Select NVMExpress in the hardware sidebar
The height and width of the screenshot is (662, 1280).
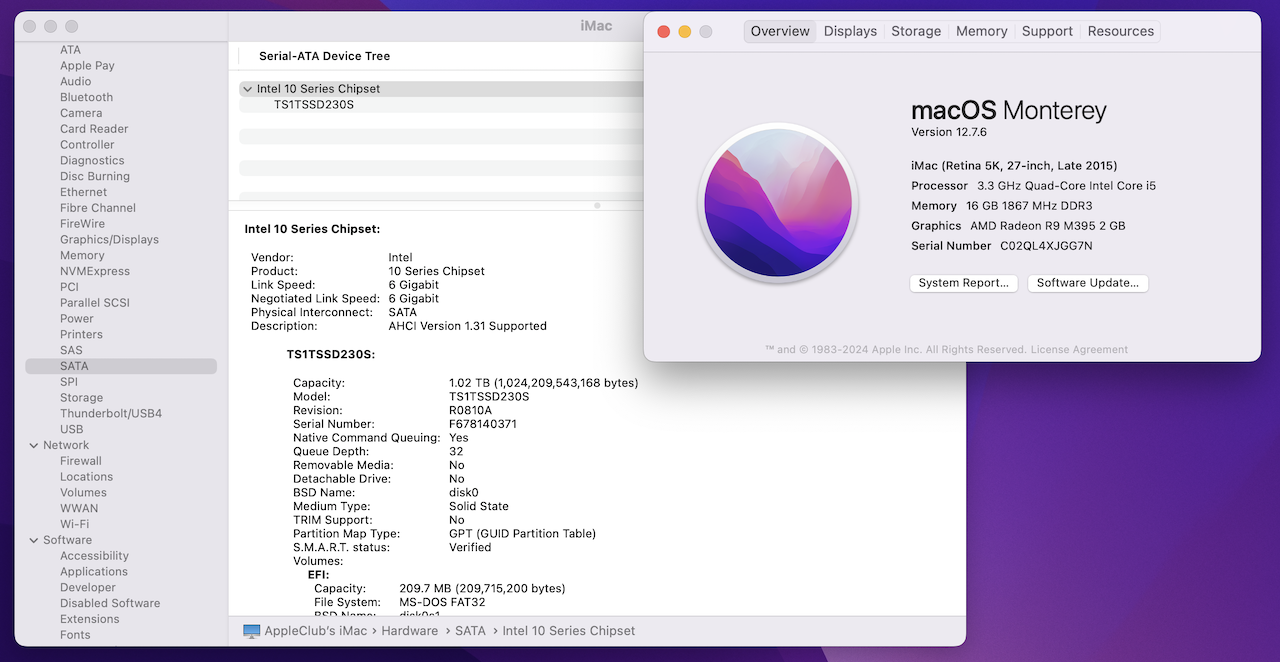[x=94, y=271]
